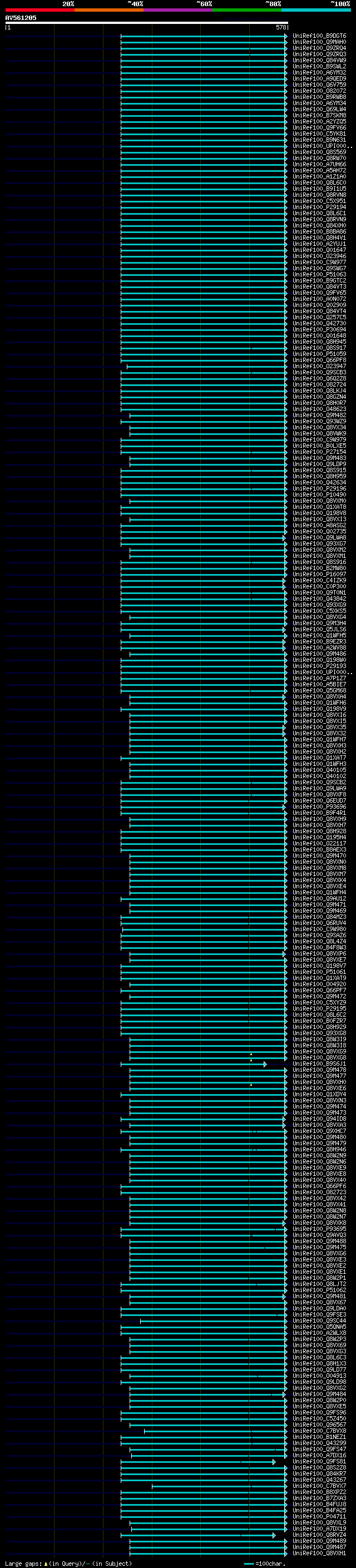Select label UniRef100_Q9FS81

[x=319, y=1461]
